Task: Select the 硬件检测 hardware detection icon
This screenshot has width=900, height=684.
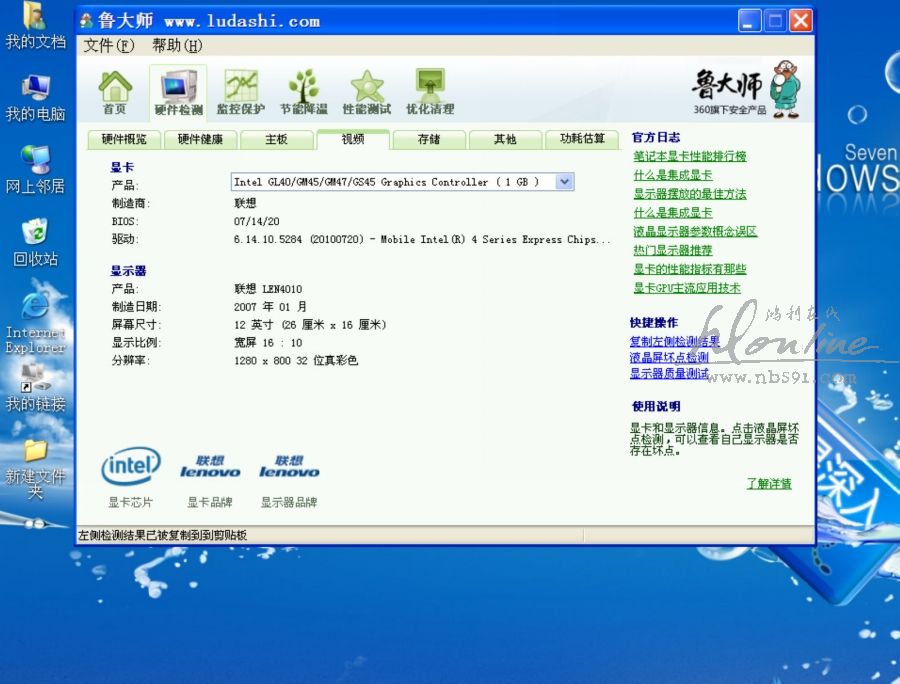Action: click(178, 93)
